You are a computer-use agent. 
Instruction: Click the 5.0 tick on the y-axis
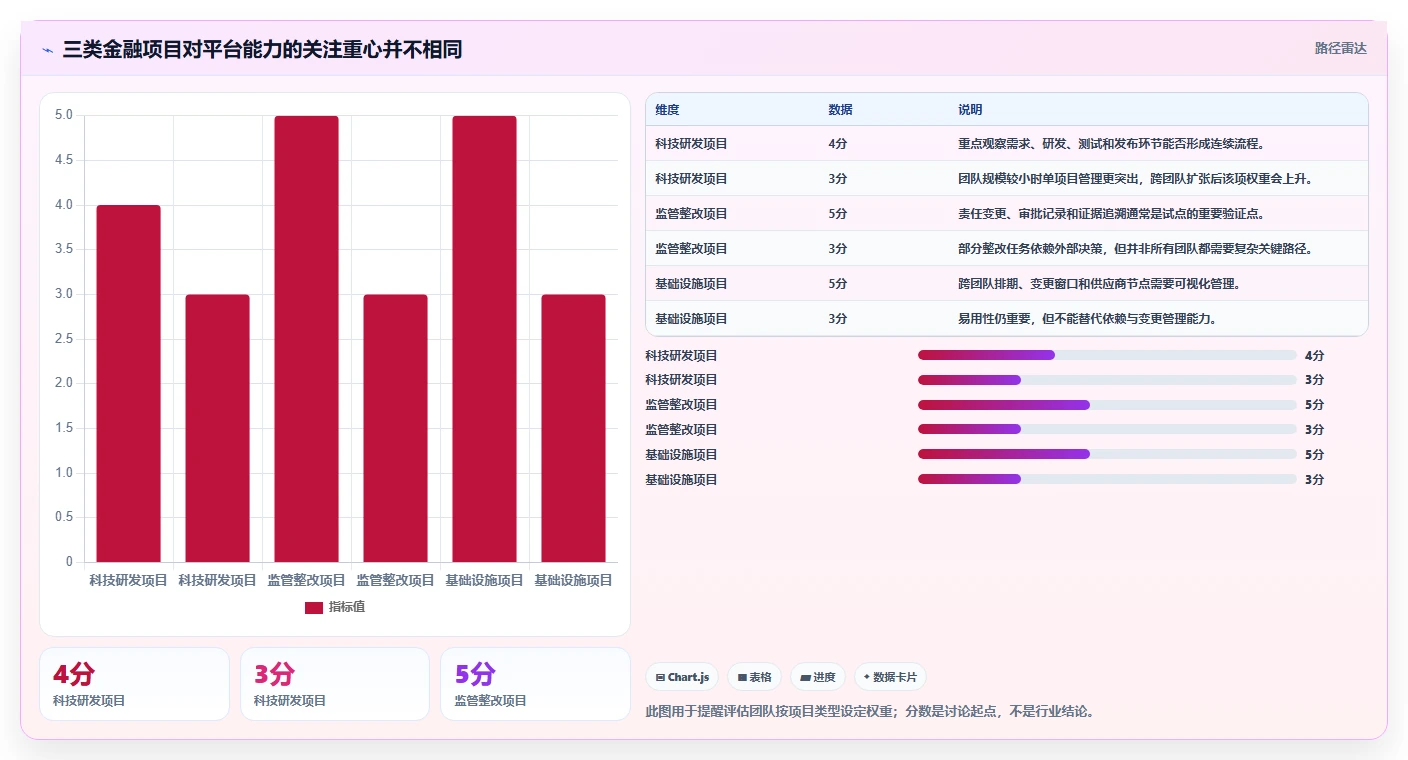[64, 115]
